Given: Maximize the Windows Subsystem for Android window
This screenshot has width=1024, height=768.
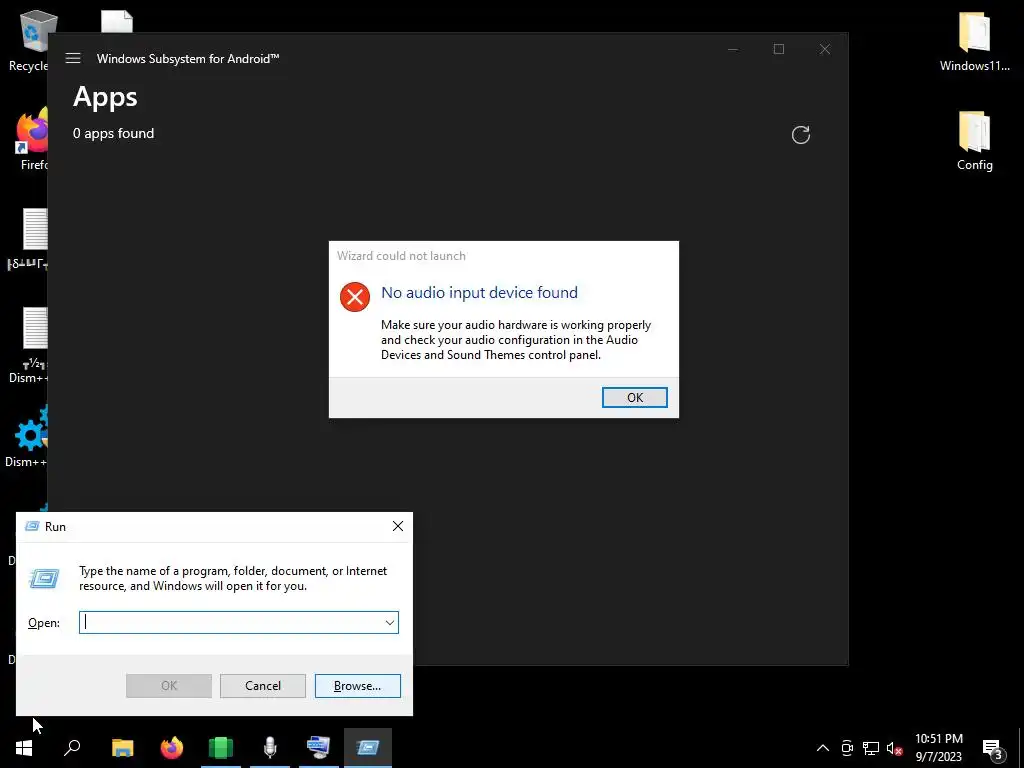Looking at the screenshot, I should (778, 49).
